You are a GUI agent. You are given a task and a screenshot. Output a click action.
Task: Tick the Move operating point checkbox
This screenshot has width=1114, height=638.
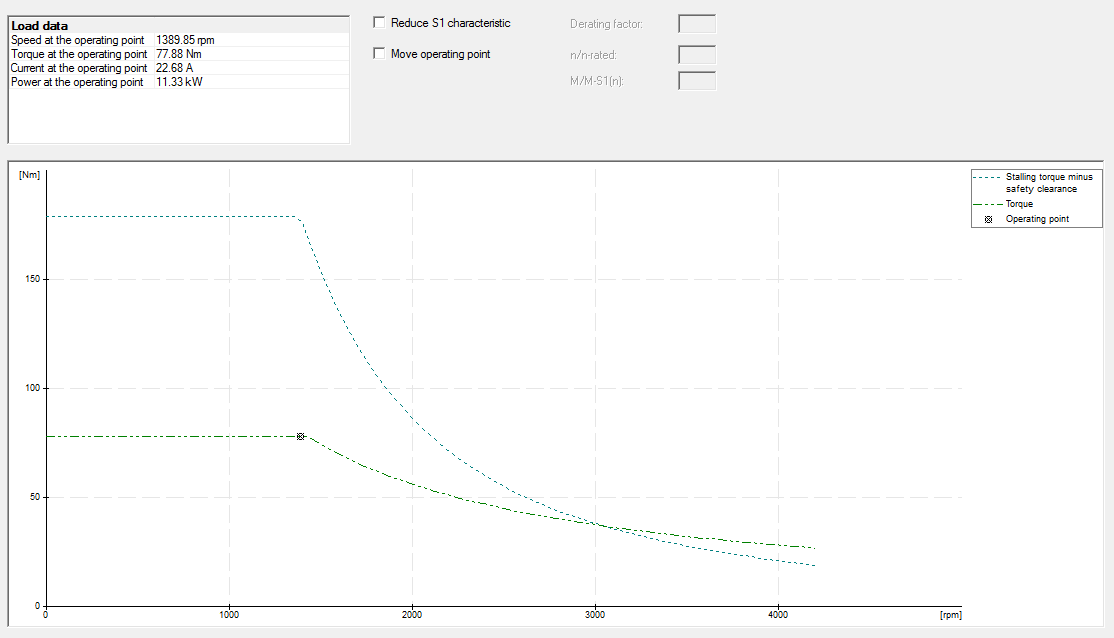pyautogui.click(x=379, y=54)
